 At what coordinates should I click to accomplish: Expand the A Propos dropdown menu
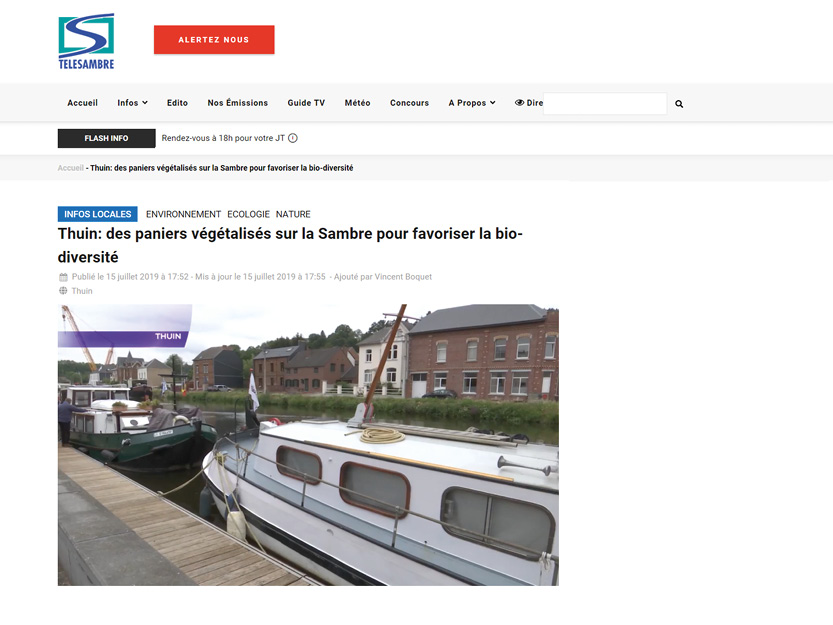(472, 103)
